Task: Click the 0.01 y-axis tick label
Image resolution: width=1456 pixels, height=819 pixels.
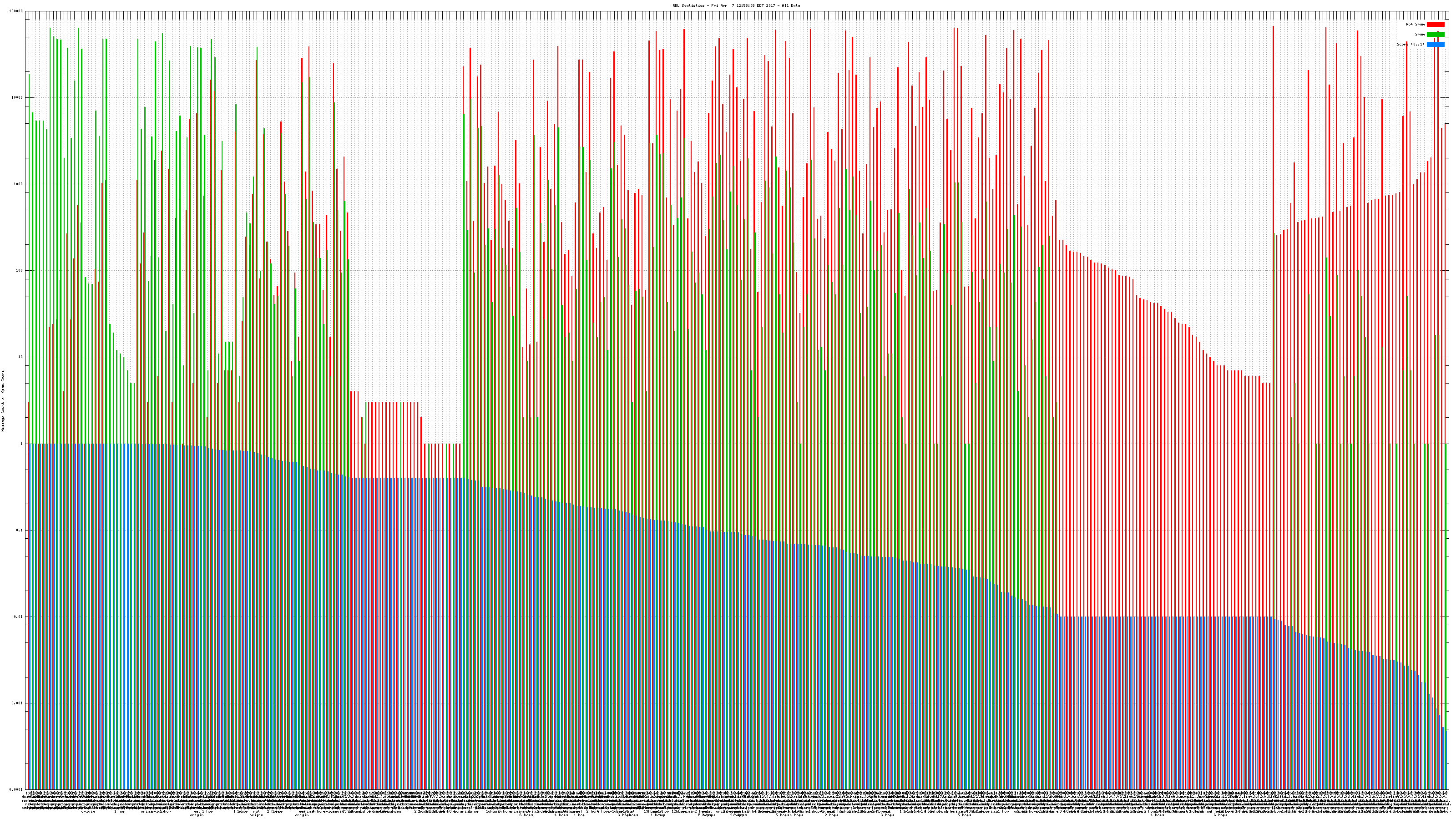Action: [19, 617]
